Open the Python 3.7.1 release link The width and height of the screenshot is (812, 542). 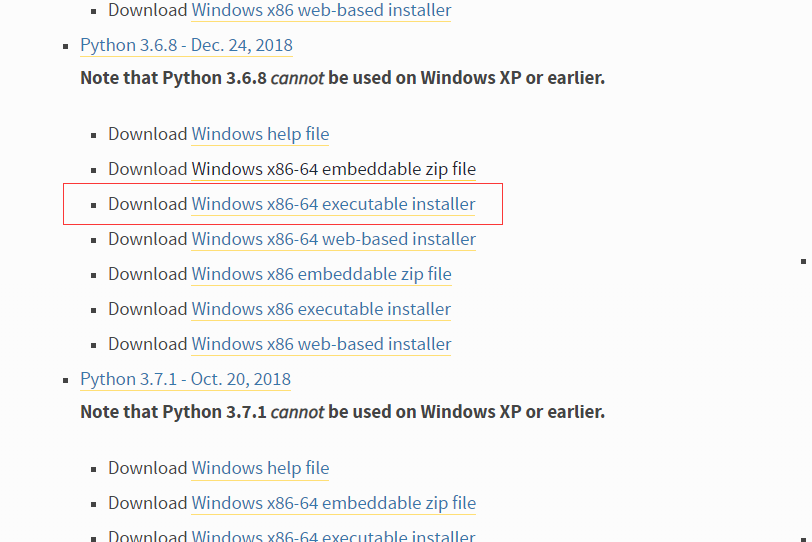click(185, 380)
